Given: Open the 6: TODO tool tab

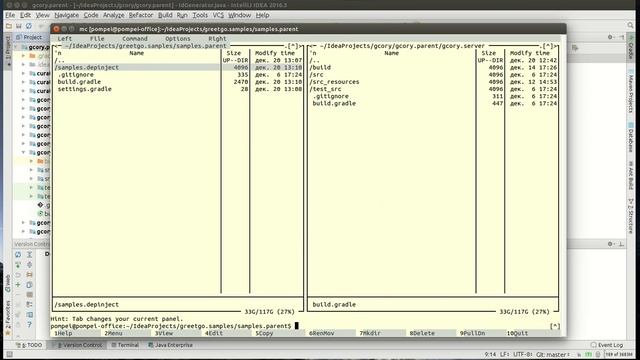Looking at the screenshot, I should point(29,345).
